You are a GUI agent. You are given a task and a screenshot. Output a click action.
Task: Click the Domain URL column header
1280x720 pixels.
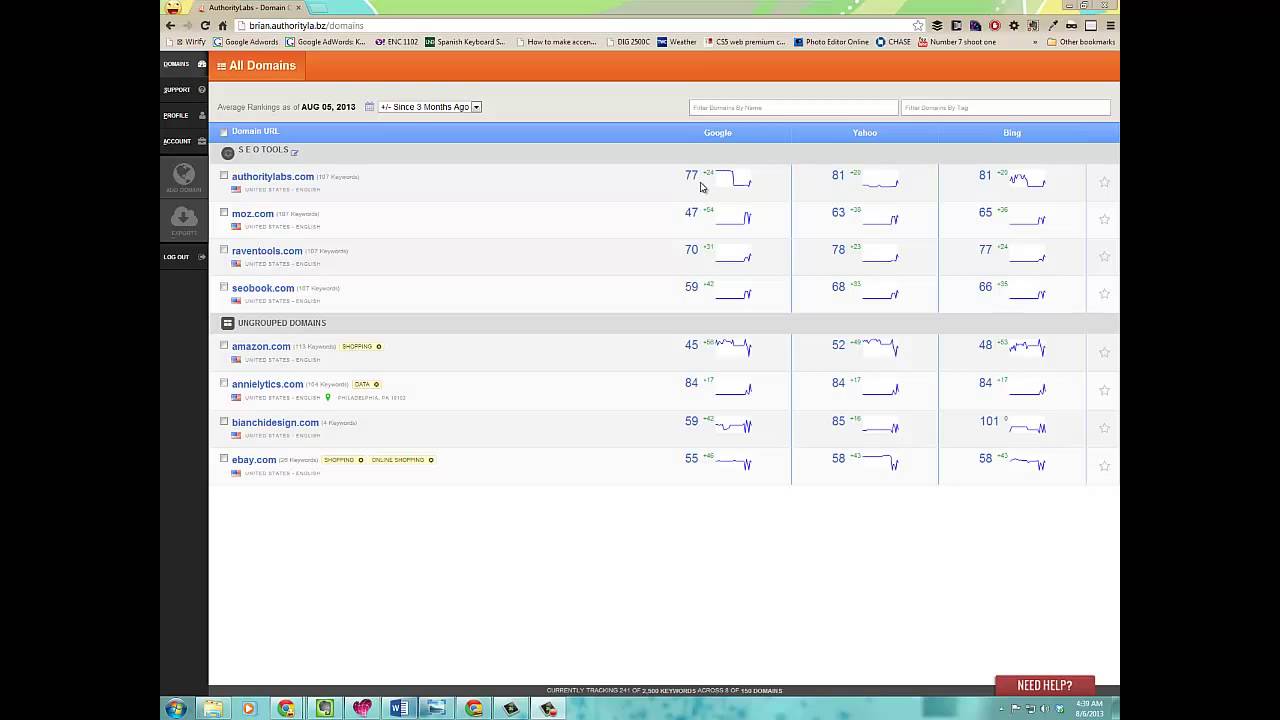[255, 131]
